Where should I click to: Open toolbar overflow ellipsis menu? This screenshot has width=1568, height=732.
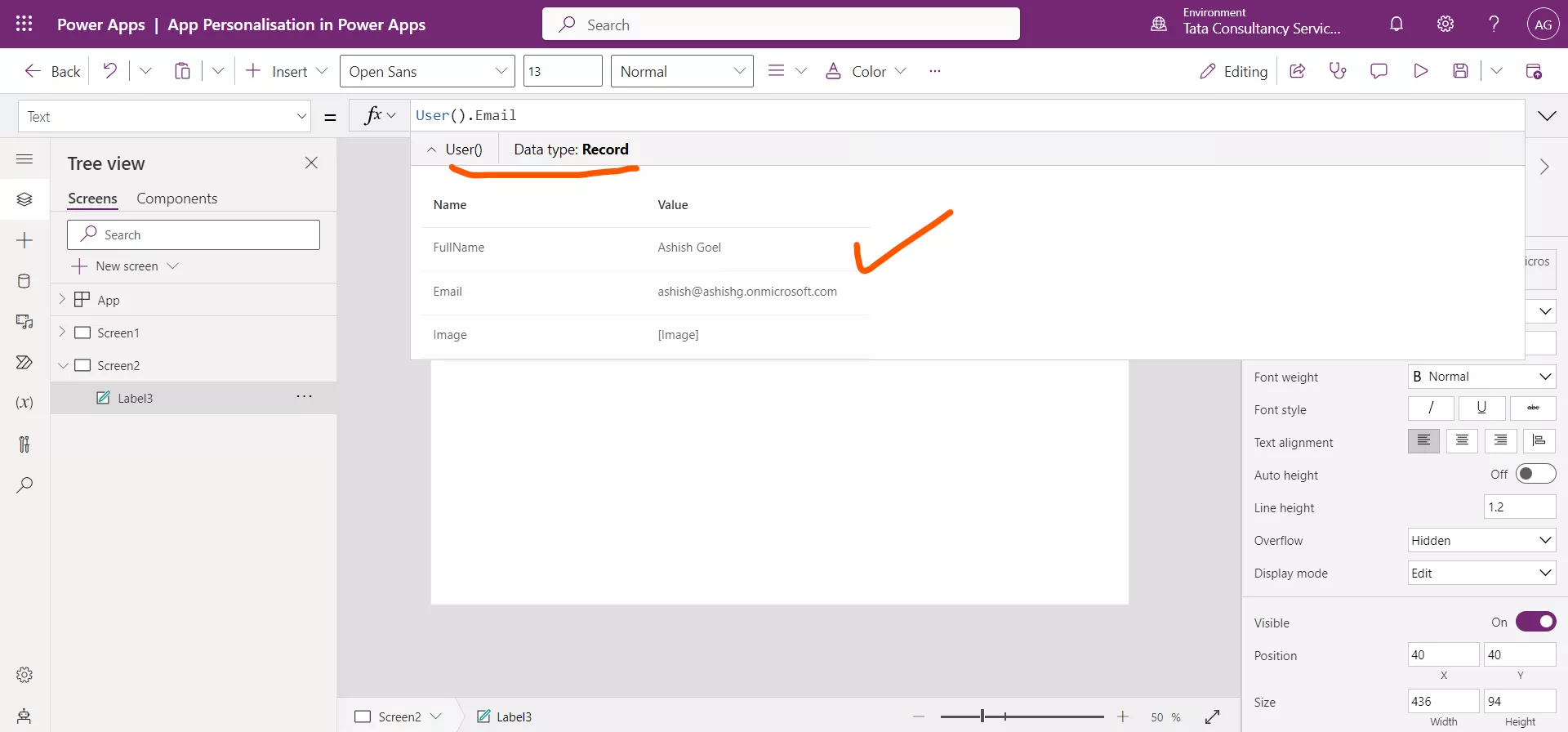pos(935,71)
